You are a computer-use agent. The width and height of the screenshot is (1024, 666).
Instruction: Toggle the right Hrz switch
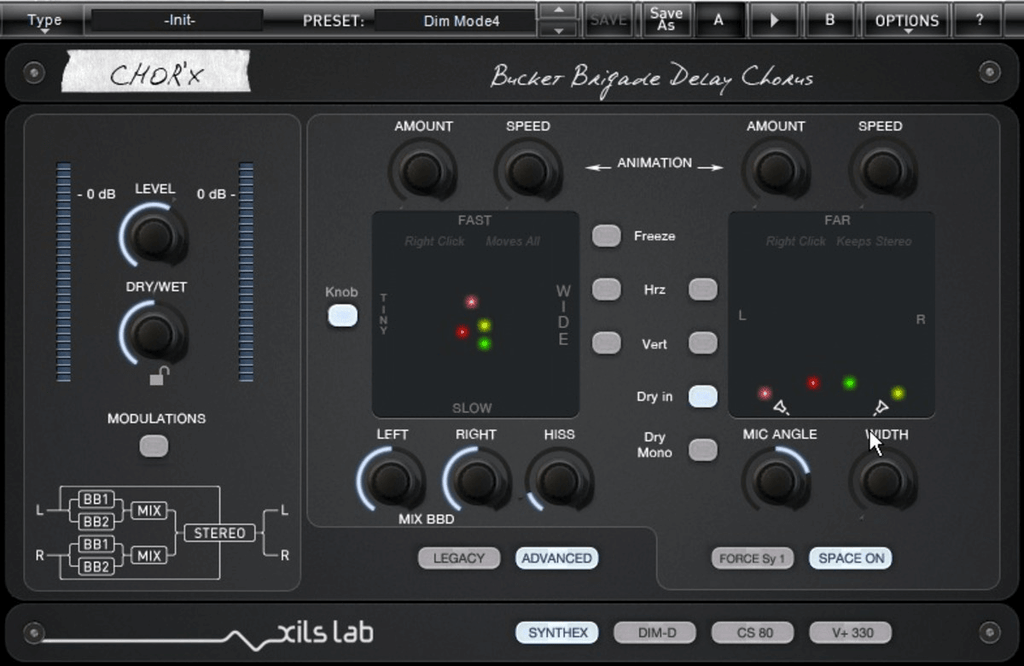coord(703,289)
